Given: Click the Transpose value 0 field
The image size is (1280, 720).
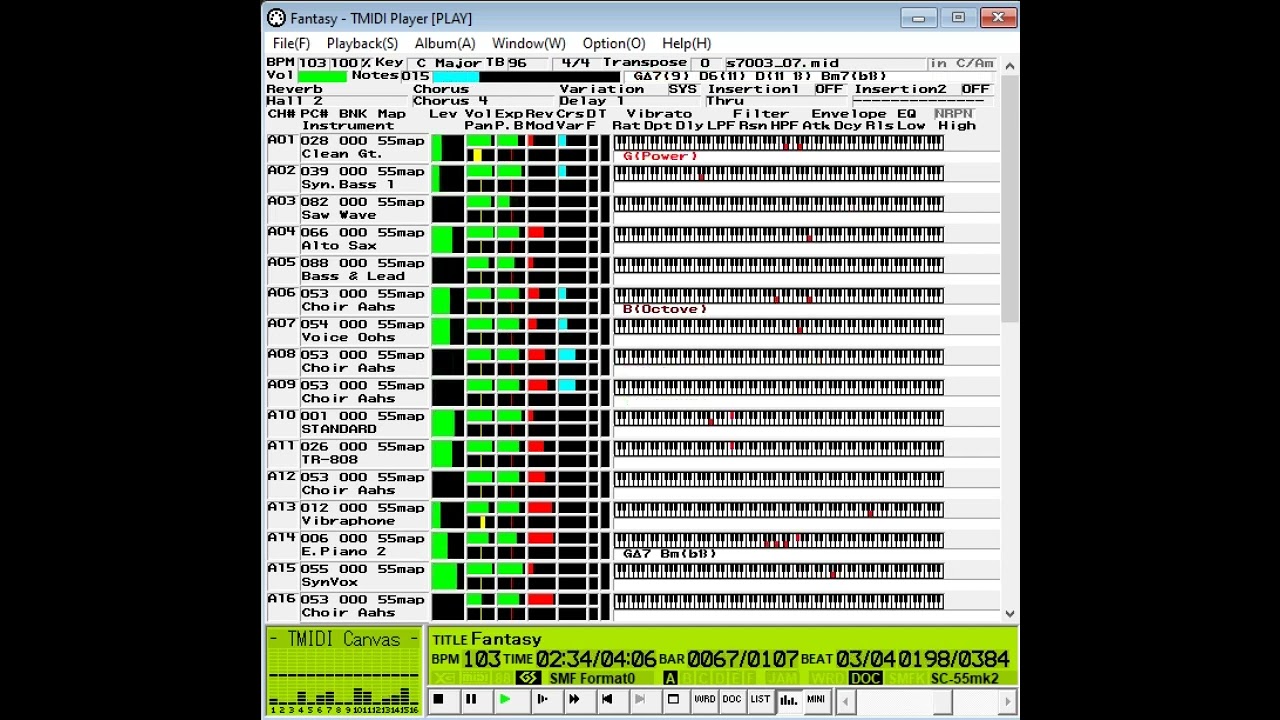Looking at the screenshot, I should [705, 63].
